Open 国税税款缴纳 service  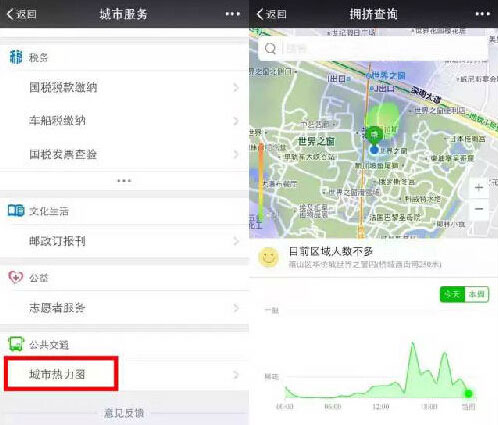pyautogui.click(x=124, y=88)
